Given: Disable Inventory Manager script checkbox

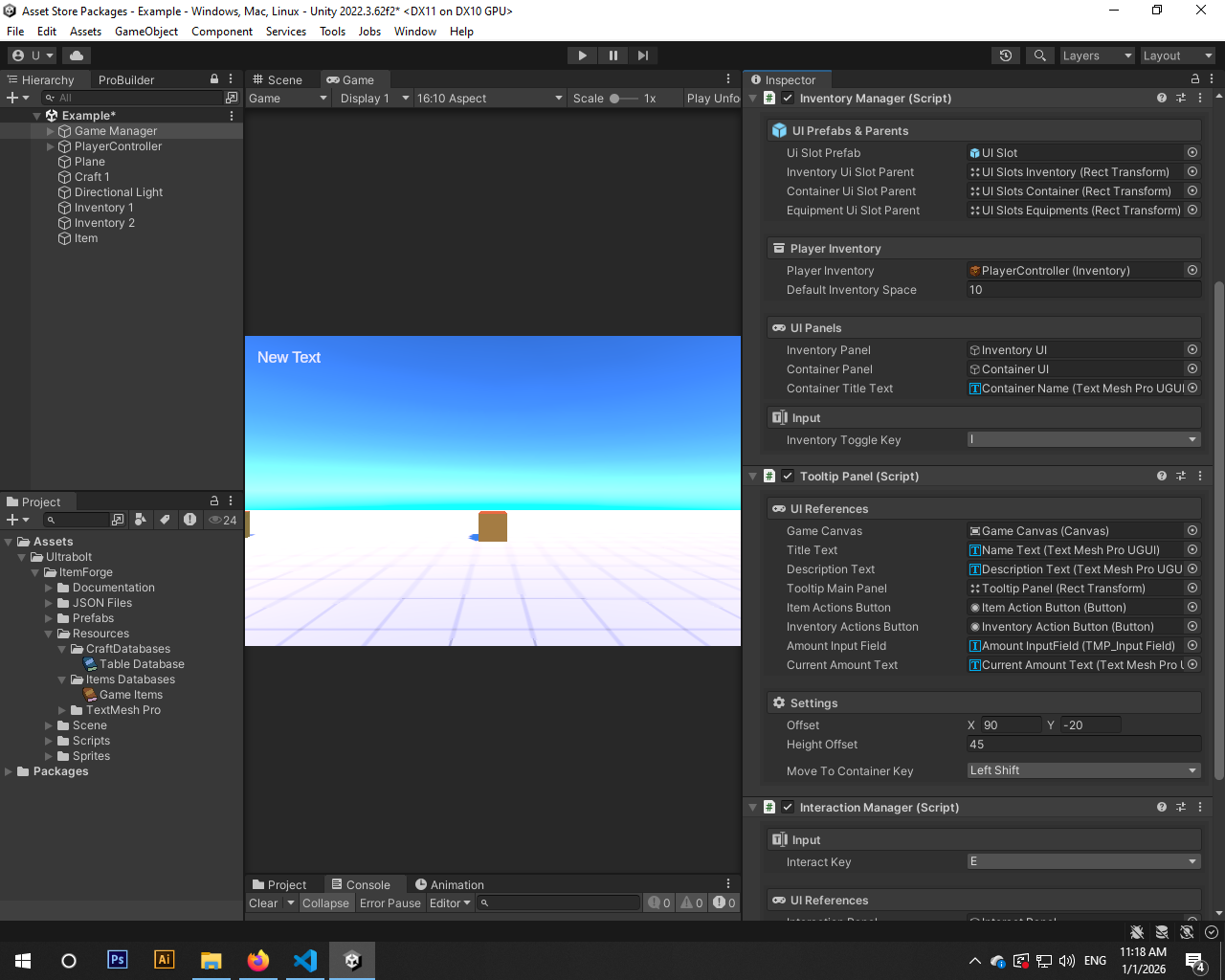Looking at the screenshot, I should pyautogui.click(x=788, y=98).
